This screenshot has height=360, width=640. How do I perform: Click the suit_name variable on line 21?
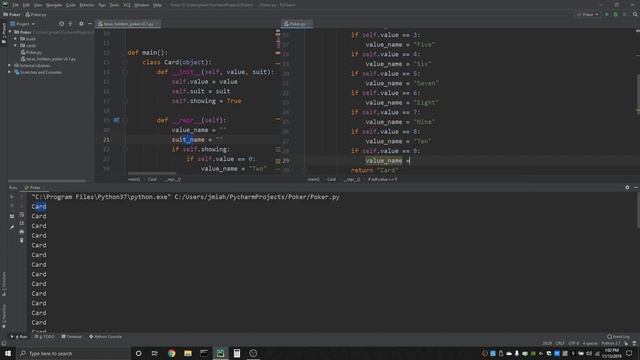188,140
